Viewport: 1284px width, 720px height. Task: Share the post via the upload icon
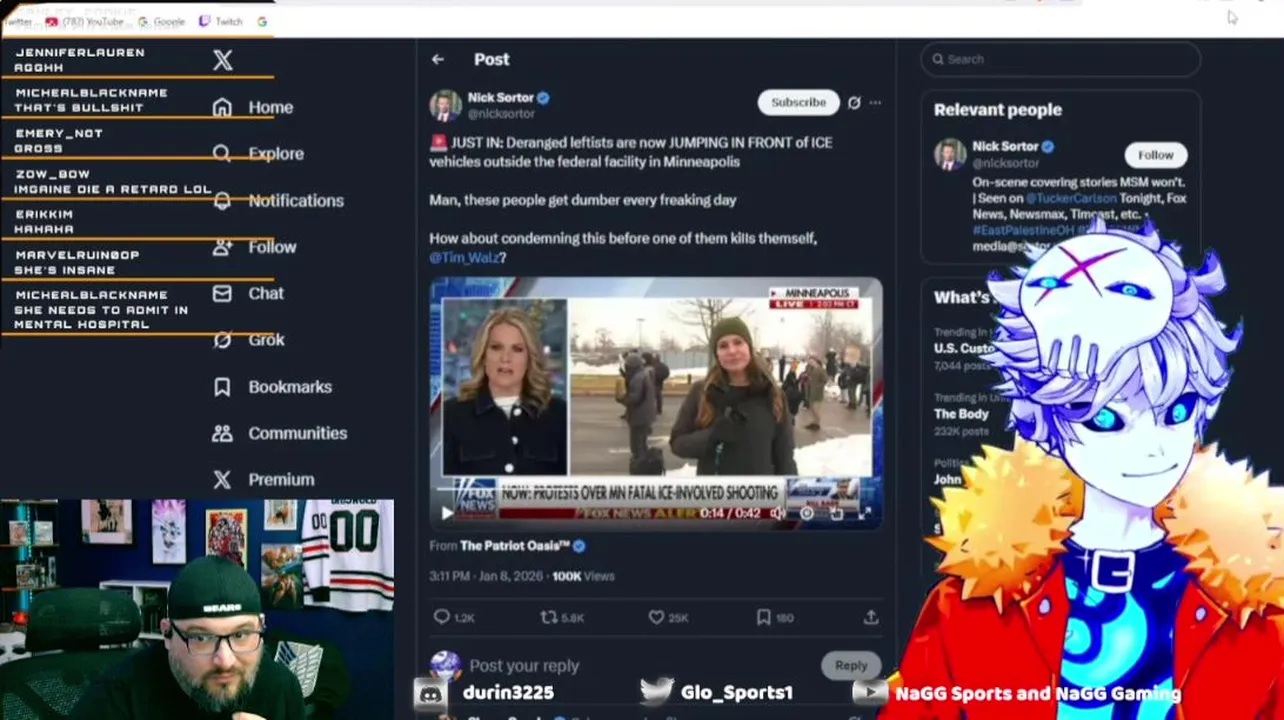pos(872,618)
